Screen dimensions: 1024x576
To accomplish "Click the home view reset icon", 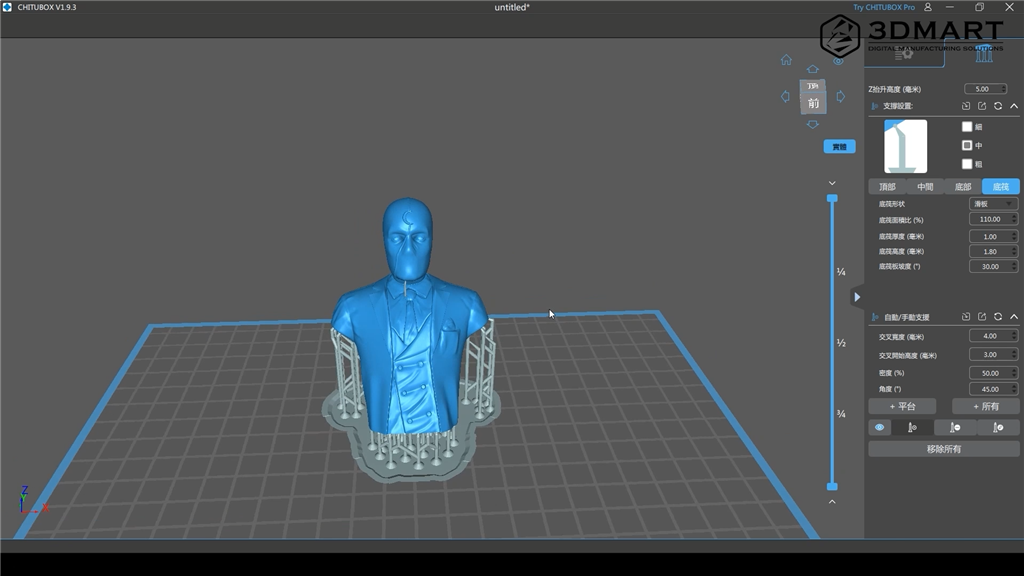I will (786, 60).
